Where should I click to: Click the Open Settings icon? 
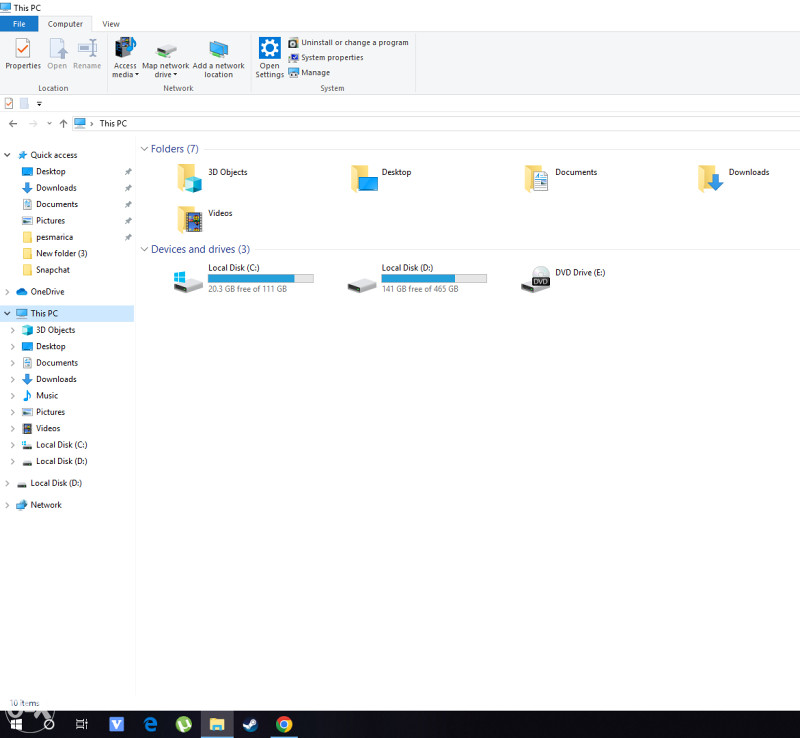pyautogui.click(x=269, y=50)
